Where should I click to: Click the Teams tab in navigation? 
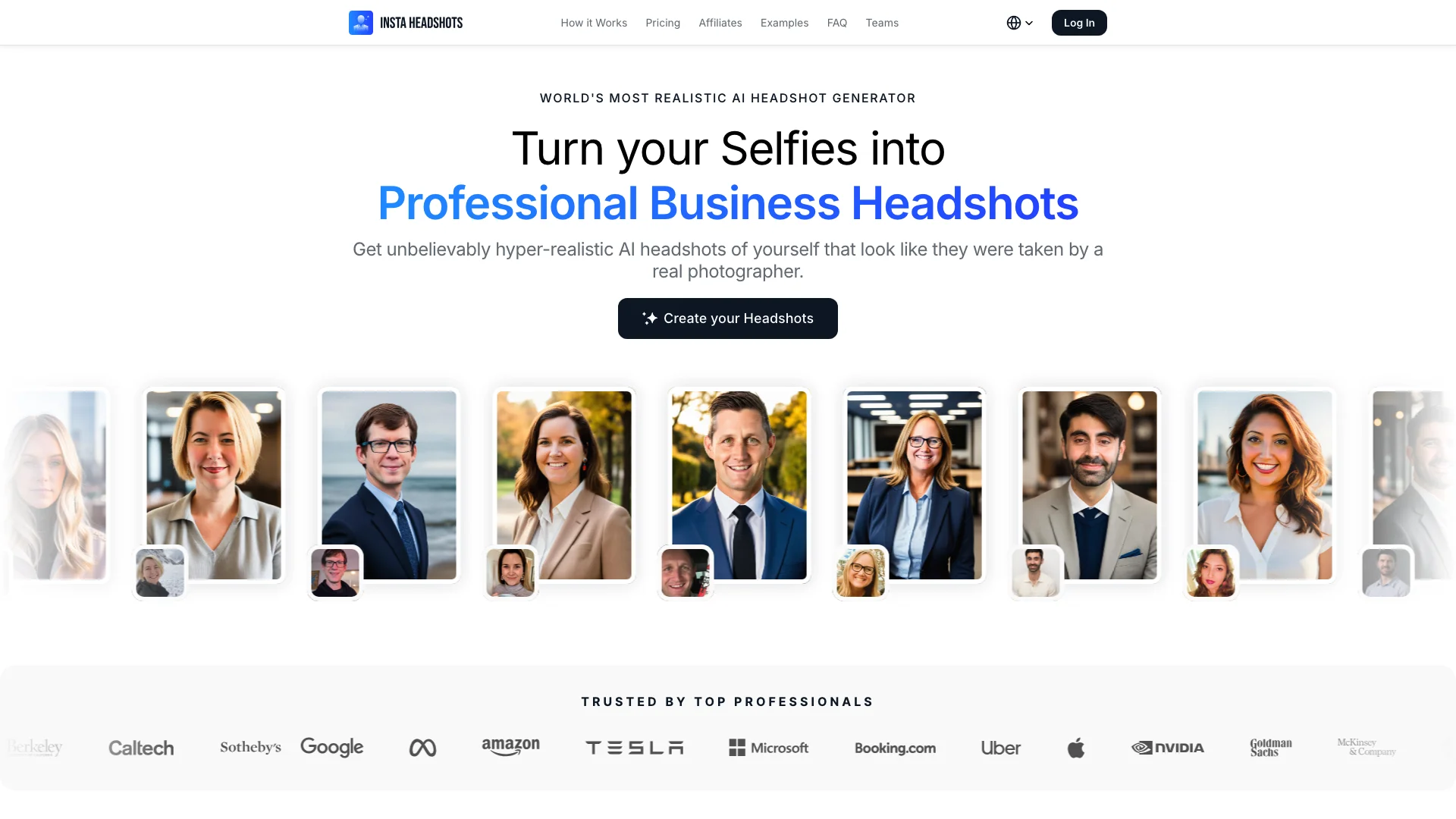pyautogui.click(x=882, y=22)
